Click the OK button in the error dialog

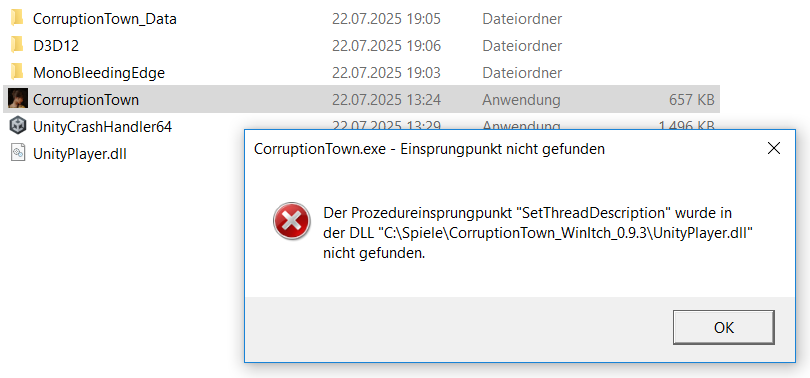click(724, 327)
